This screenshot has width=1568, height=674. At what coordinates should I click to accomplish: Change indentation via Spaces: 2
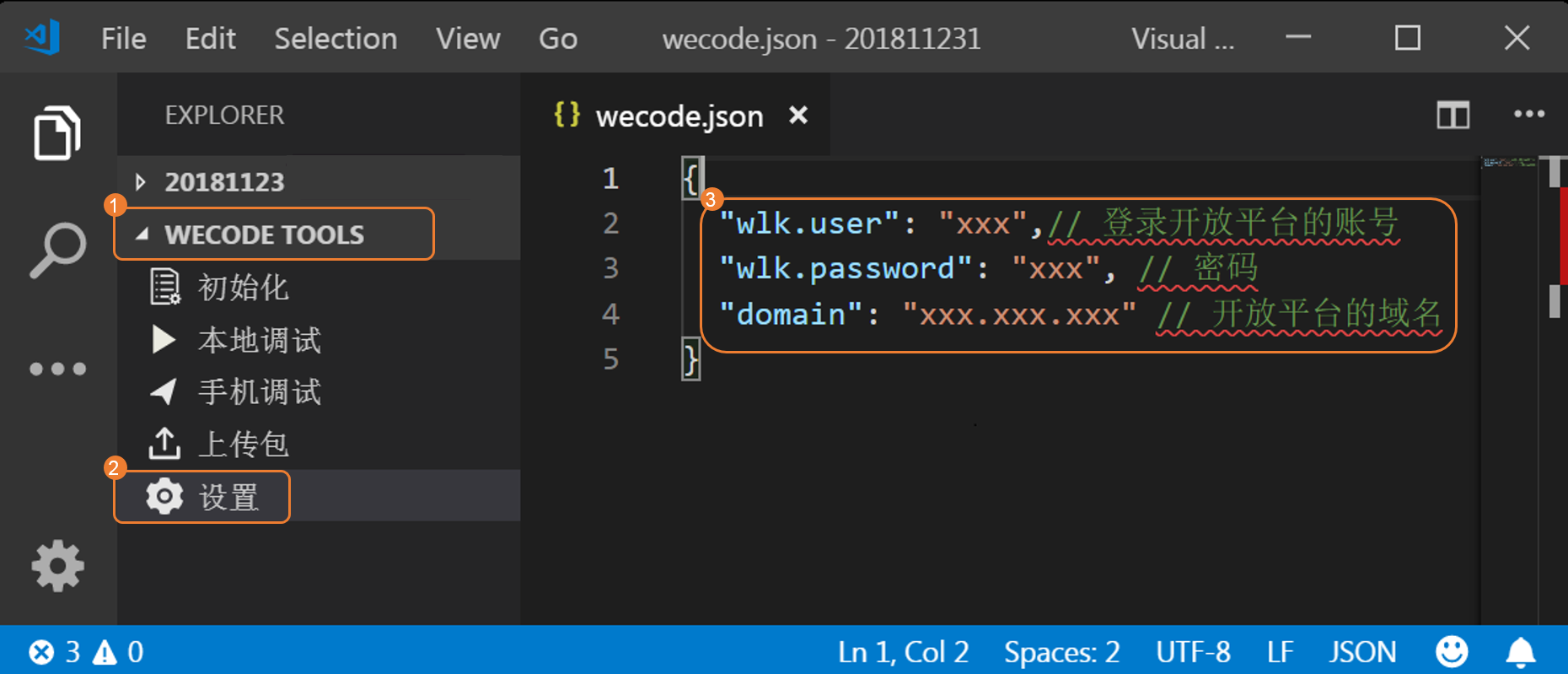pos(1061,652)
